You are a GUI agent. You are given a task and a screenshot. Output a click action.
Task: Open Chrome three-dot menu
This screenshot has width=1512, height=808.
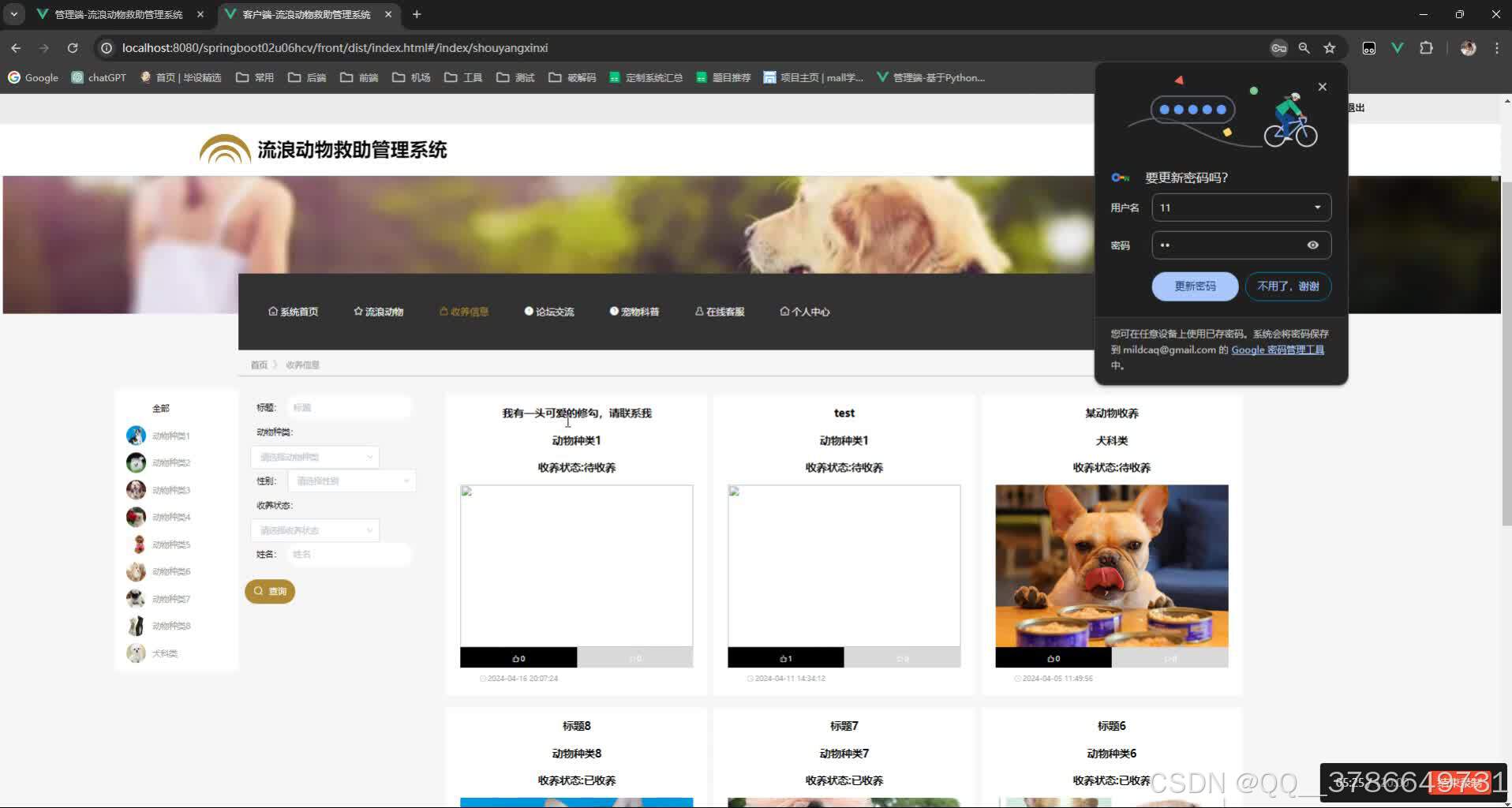1497,48
